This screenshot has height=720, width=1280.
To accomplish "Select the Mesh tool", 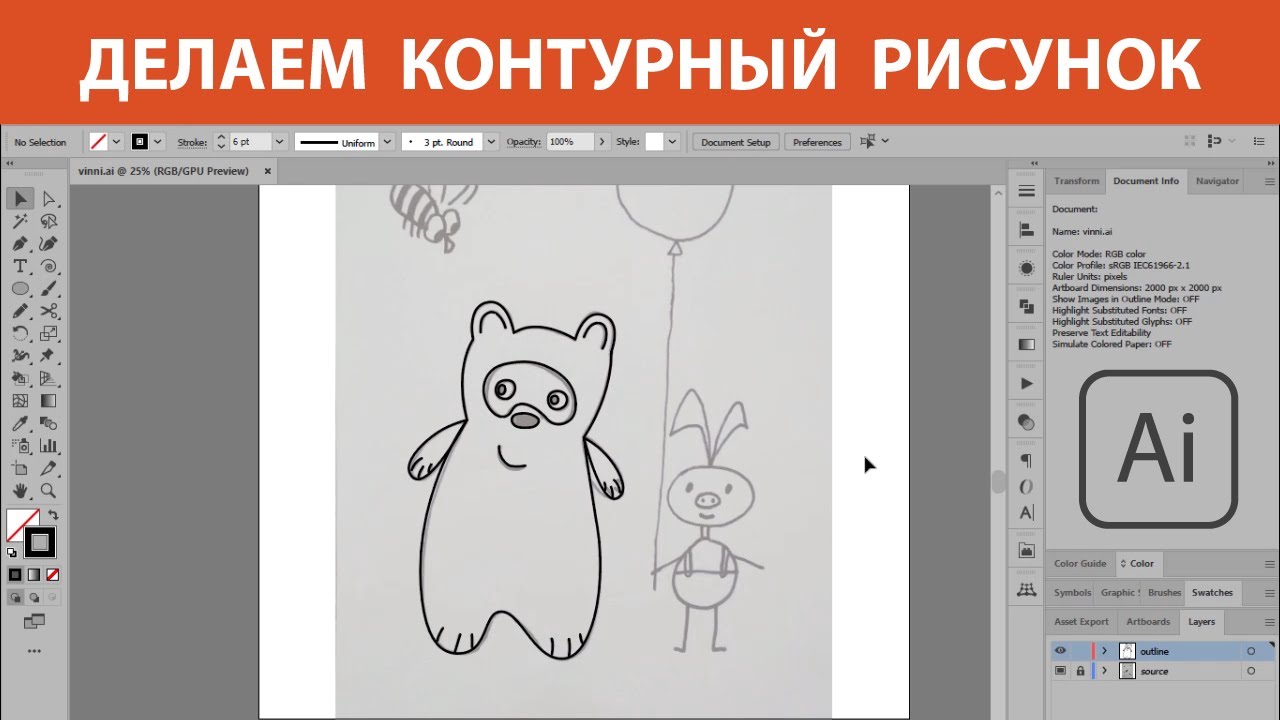I will pyautogui.click(x=20, y=401).
